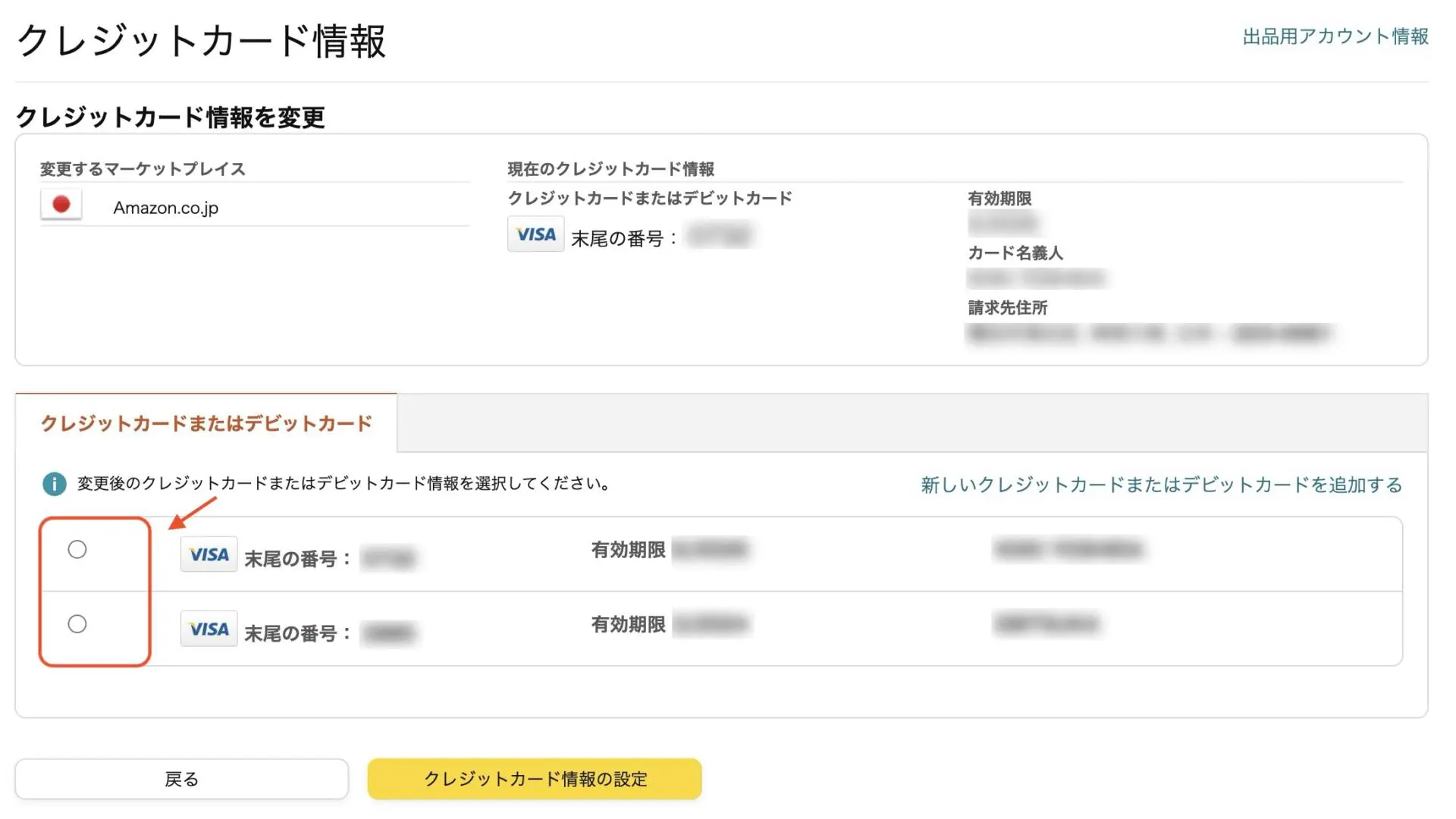Click the Japan flag icon beside Amazon.co.jp
This screenshot has height=819, width=1456.
click(x=61, y=203)
